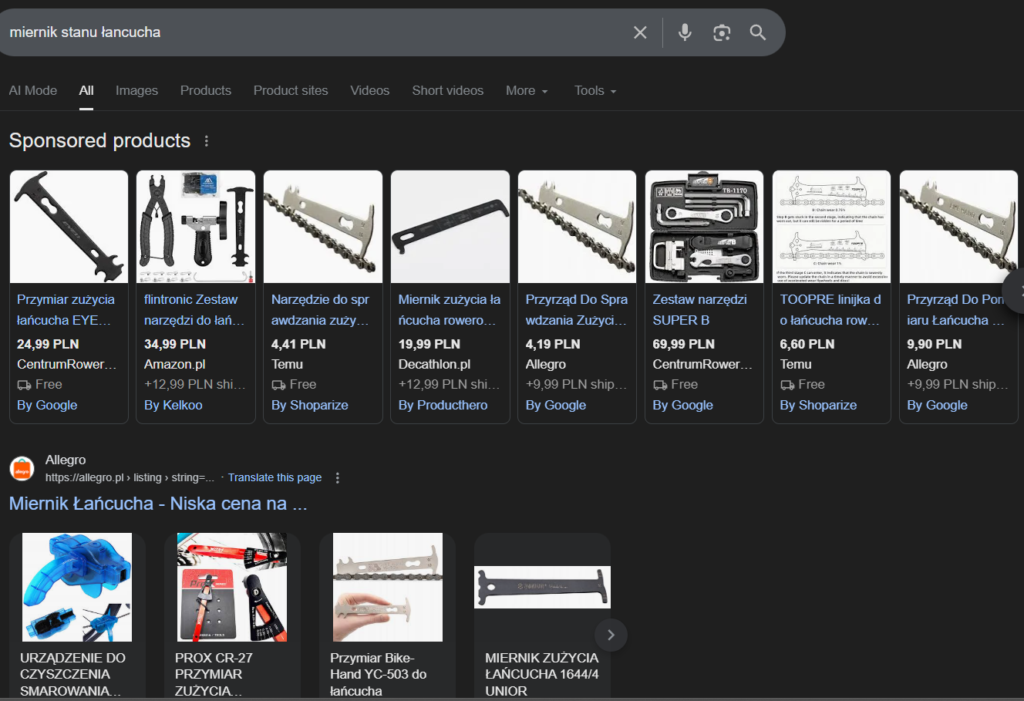Click 'Translate this page' link
Screen dimensions: 1024x701
[275, 478]
